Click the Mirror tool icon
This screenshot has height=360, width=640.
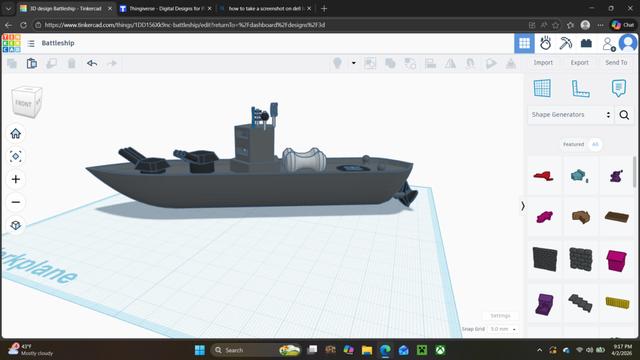(450, 63)
